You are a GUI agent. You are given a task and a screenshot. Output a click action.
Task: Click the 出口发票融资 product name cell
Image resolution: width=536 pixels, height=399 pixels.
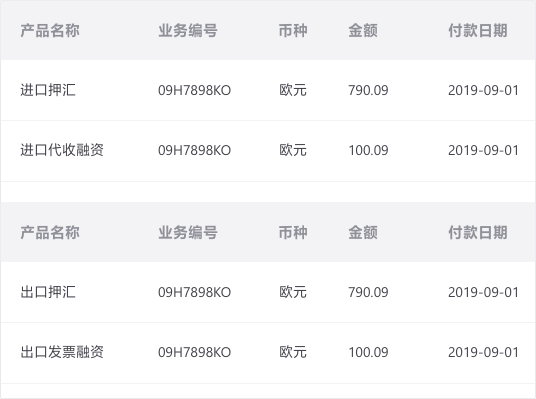(62, 352)
